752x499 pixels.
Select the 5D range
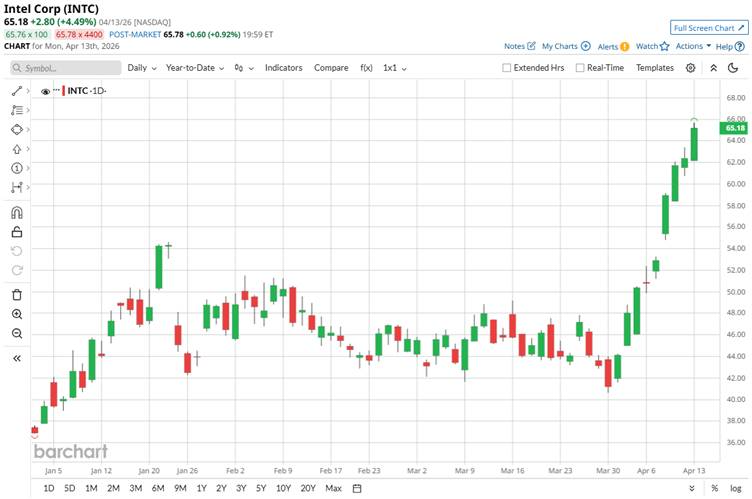click(x=70, y=488)
